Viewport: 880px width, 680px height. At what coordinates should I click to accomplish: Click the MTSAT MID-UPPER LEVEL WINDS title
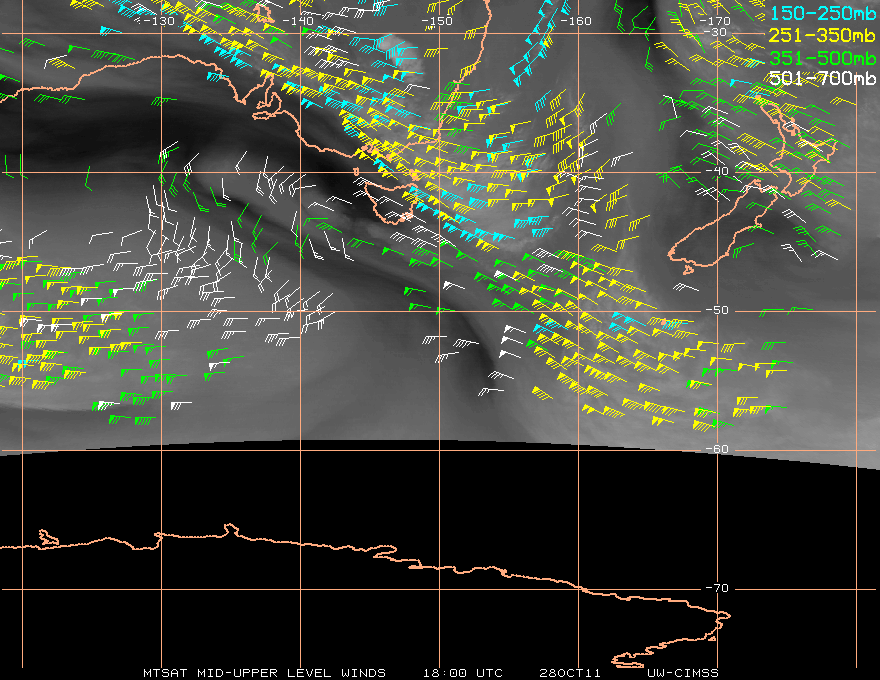(x=264, y=673)
